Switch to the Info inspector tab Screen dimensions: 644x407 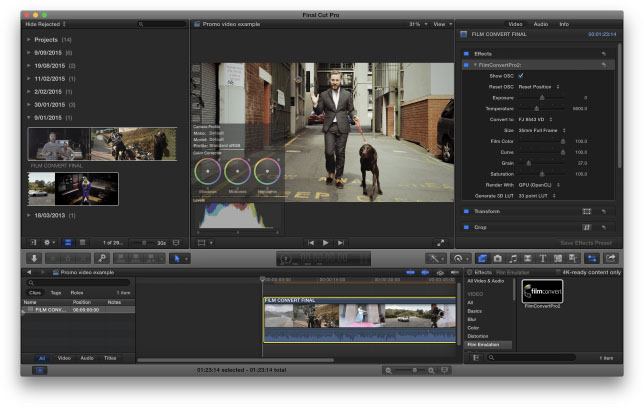tap(564, 24)
